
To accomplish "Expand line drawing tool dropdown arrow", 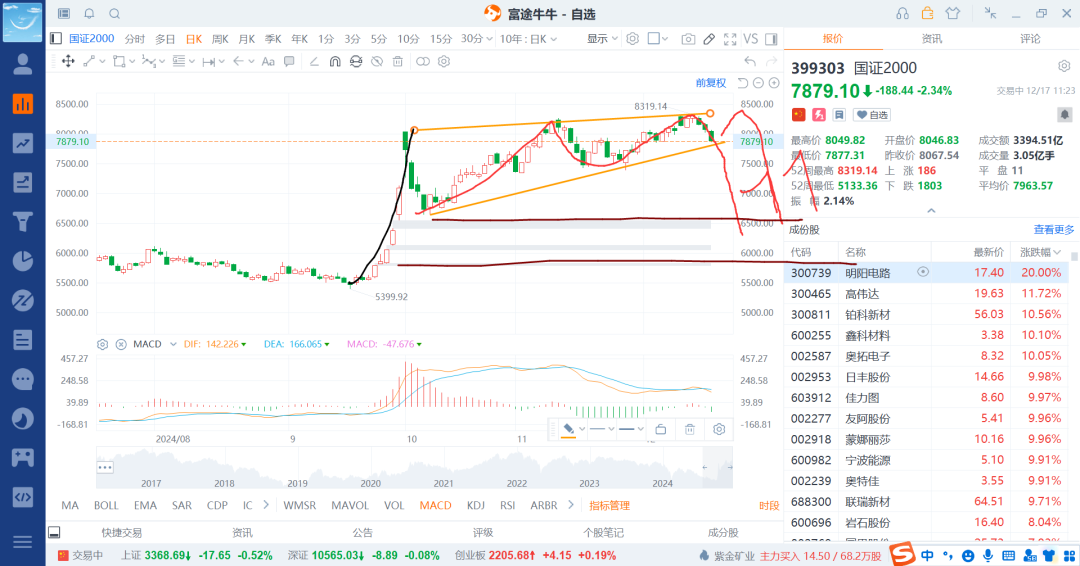I will (x=102, y=62).
